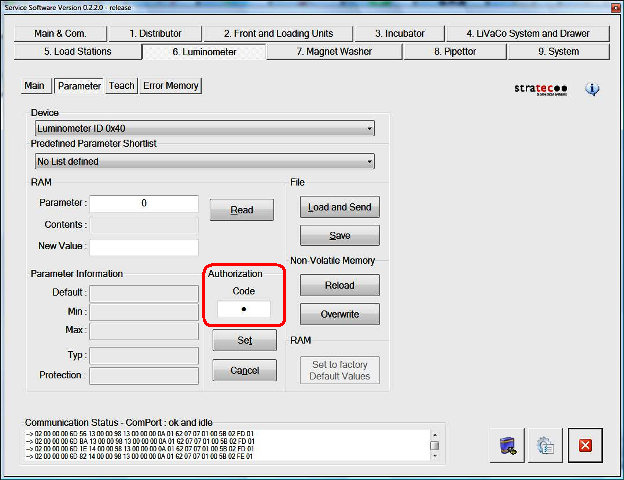Image resolution: width=624 pixels, height=480 pixels.
Task: Click the Overwrite non-volatile memory button
Action: (339, 314)
